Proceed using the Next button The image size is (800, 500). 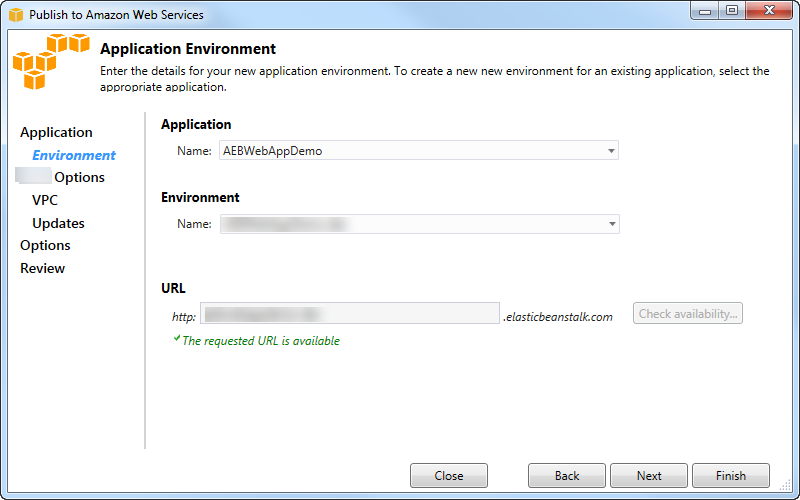click(x=649, y=476)
